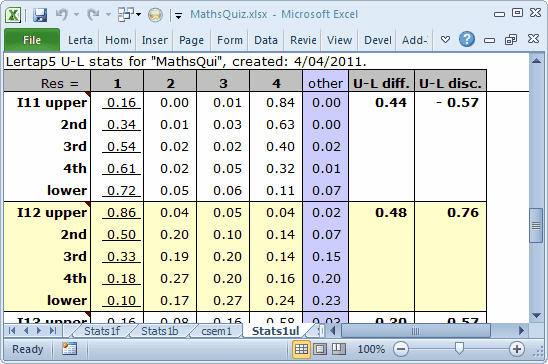This screenshot has width=548, height=364.
Task: Open the File tab
Action: (x=32, y=40)
